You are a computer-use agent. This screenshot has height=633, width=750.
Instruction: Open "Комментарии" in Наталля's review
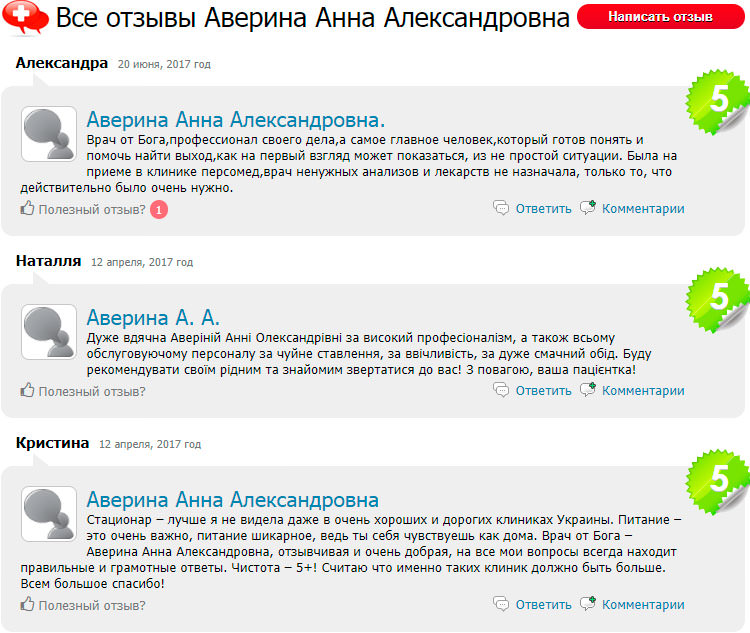(643, 390)
